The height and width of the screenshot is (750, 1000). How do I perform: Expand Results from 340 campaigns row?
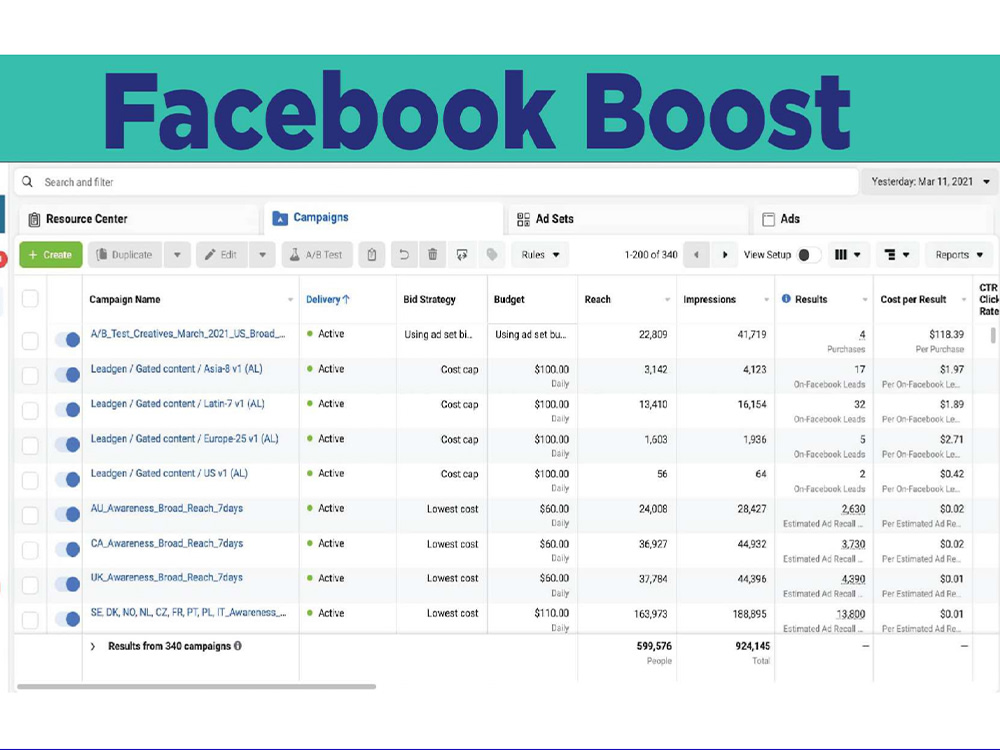tap(92, 646)
